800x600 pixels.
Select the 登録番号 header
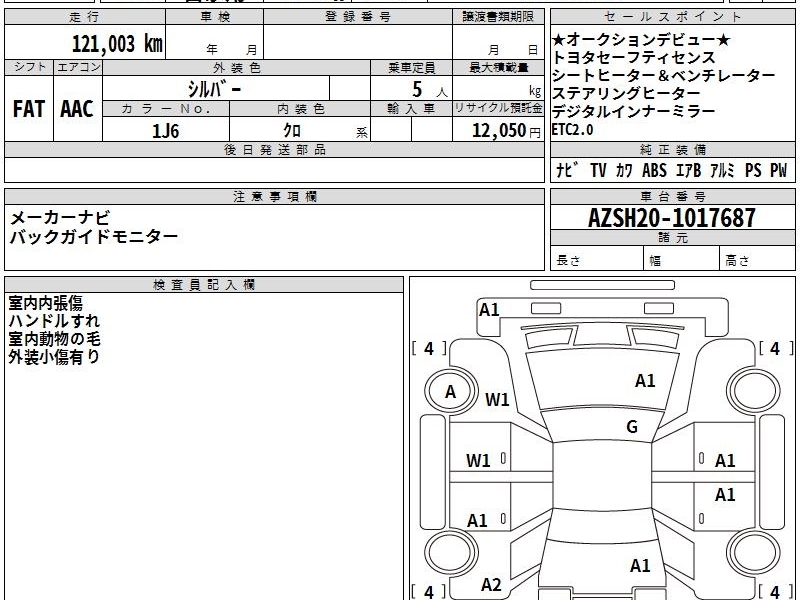358,17
